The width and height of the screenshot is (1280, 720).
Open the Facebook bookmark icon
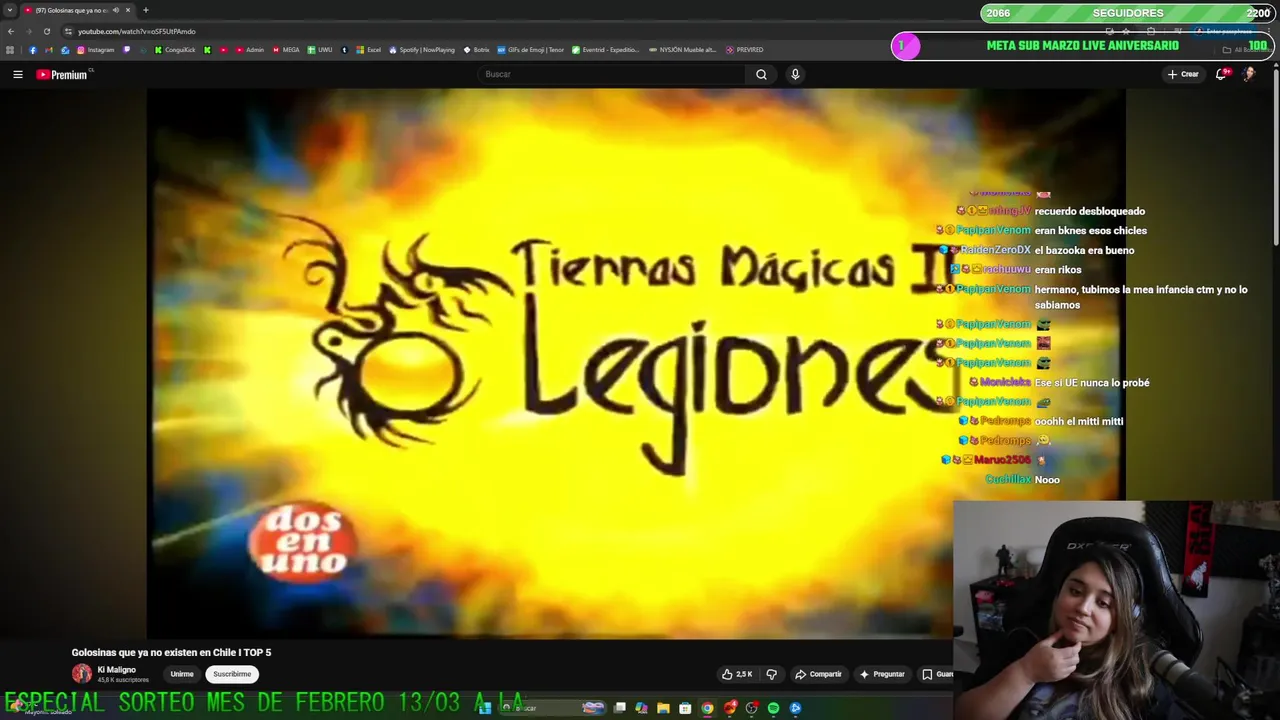pyautogui.click(x=32, y=50)
